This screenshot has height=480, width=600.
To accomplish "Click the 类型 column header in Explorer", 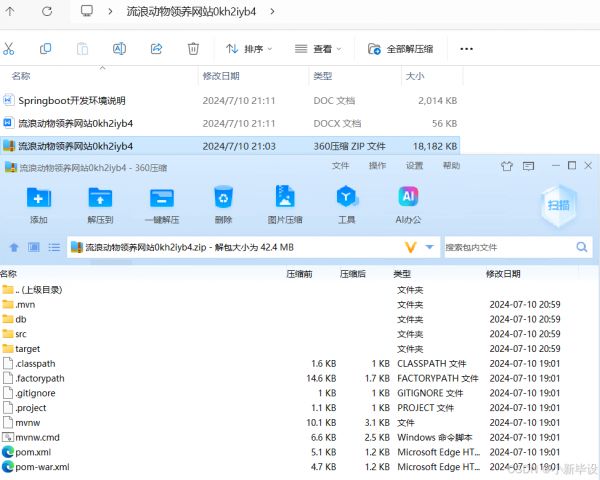I will 323,76.
